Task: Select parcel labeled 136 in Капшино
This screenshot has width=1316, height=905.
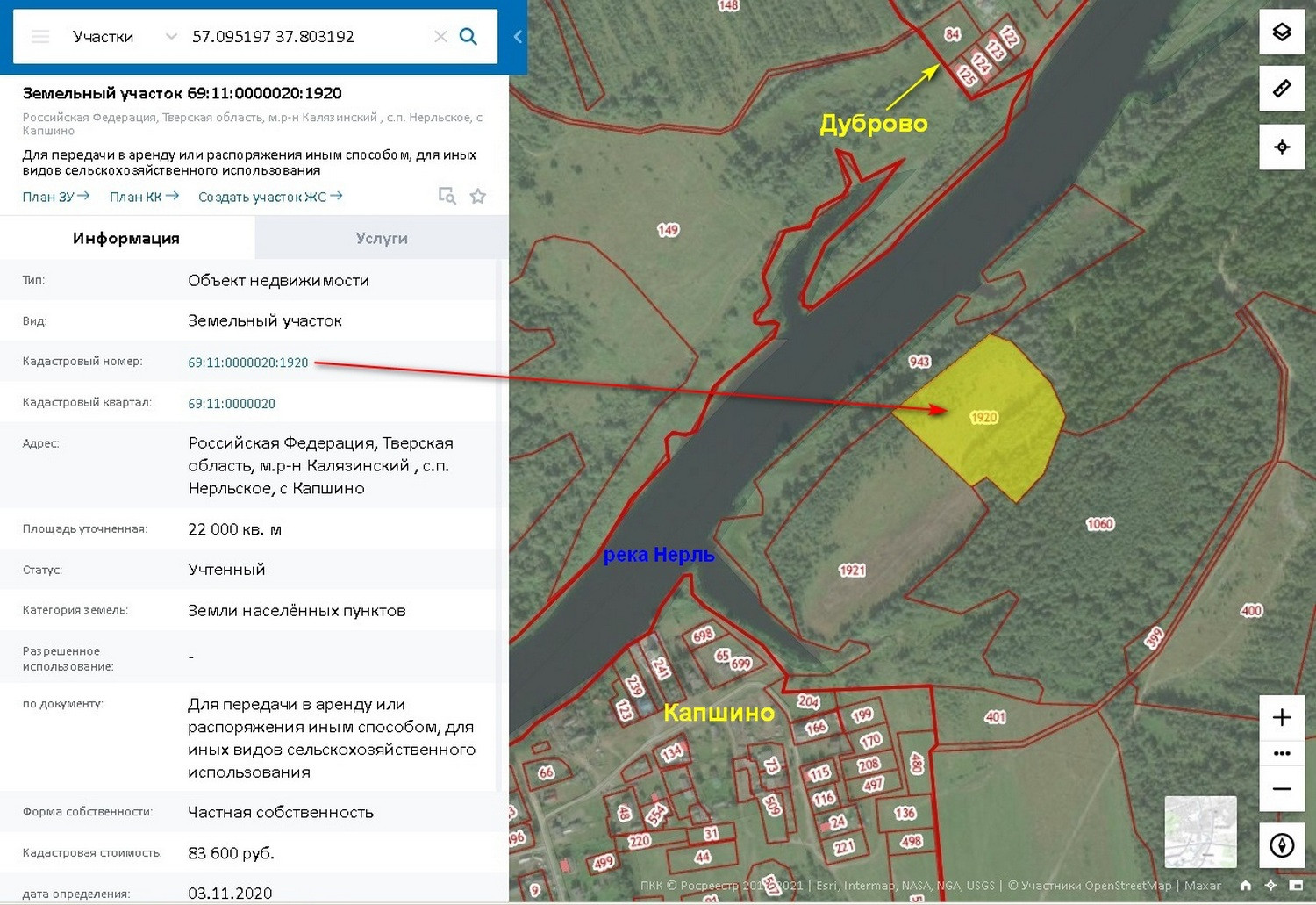Action: point(905,813)
